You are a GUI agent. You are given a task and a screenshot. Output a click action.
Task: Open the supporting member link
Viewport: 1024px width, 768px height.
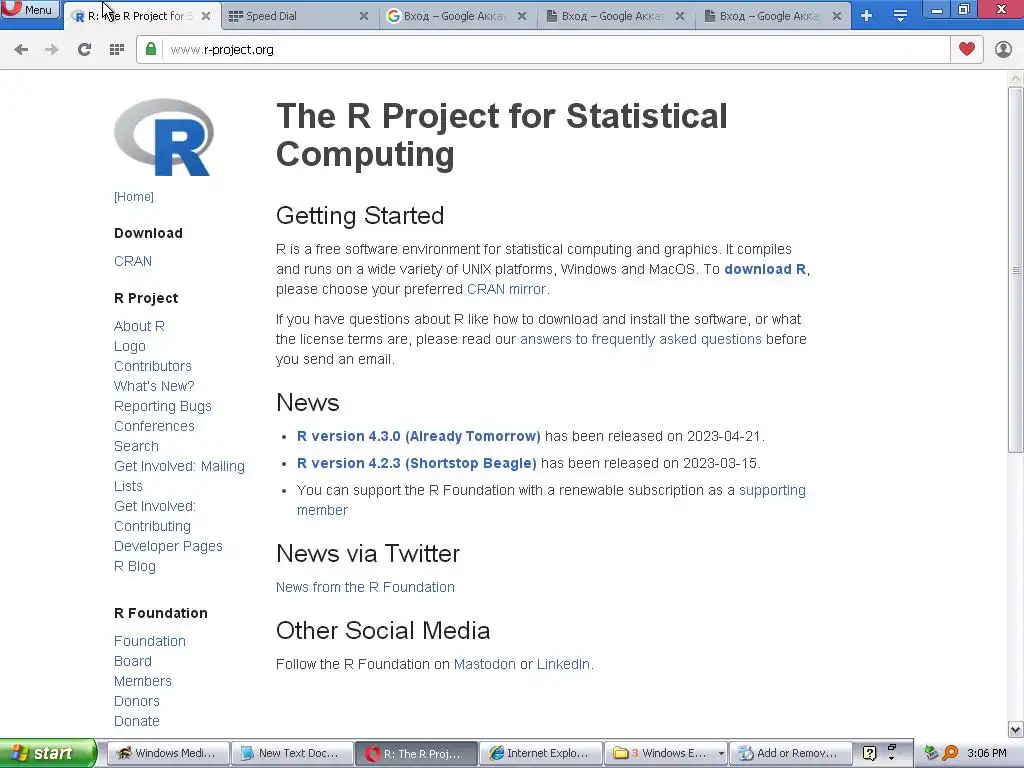772,490
